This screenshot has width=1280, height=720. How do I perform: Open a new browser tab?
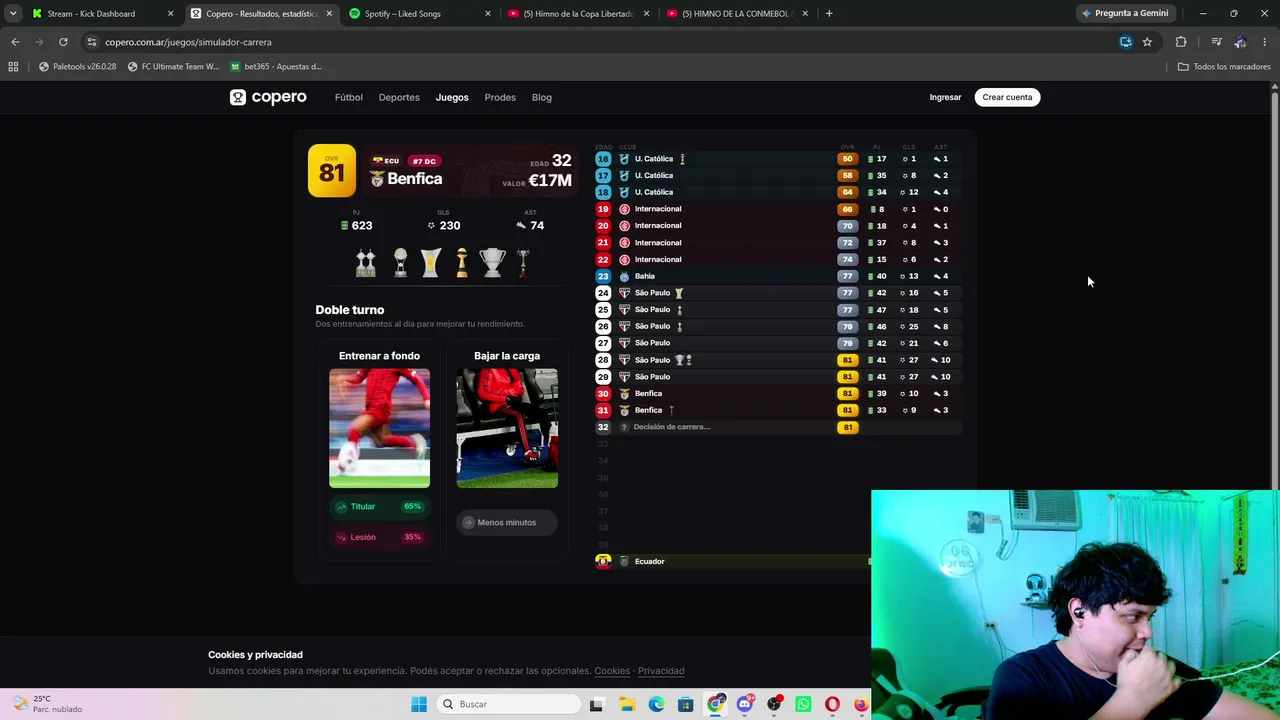829,14
